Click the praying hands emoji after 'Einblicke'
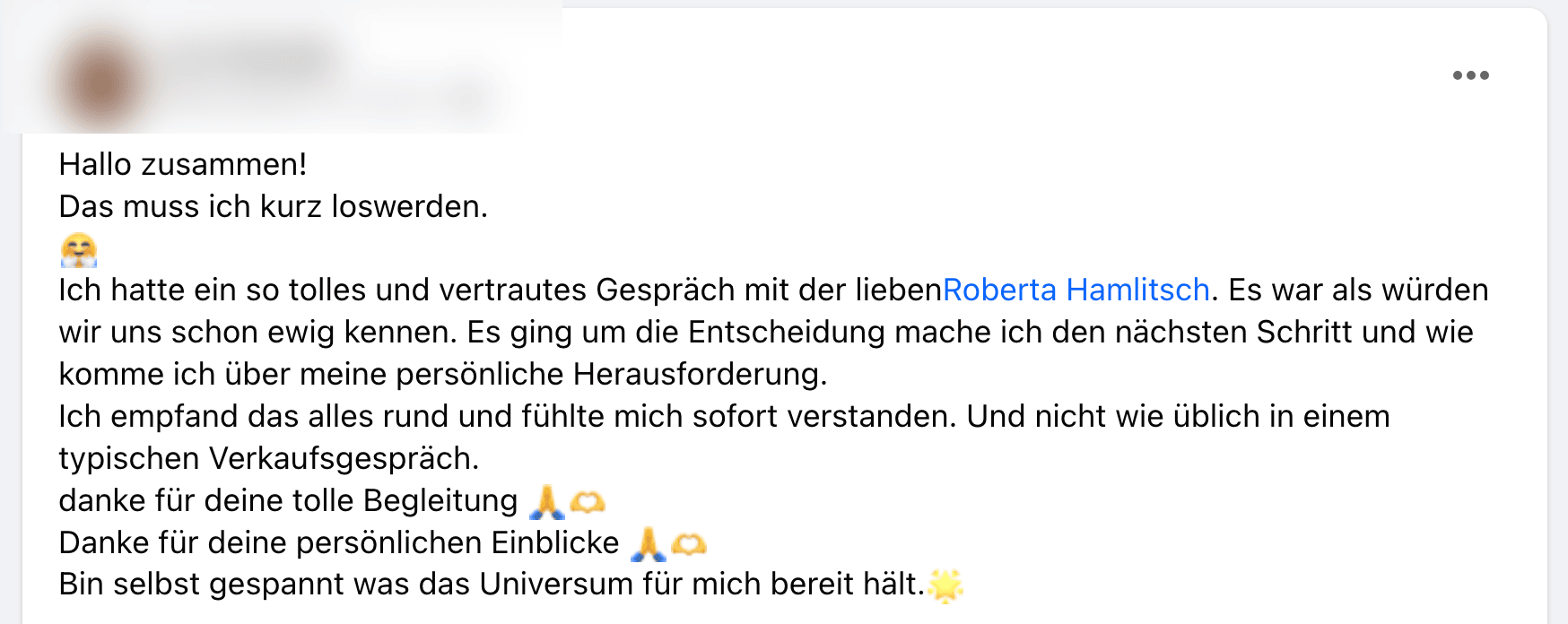The width and height of the screenshot is (1568, 624). [x=648, y=543]
